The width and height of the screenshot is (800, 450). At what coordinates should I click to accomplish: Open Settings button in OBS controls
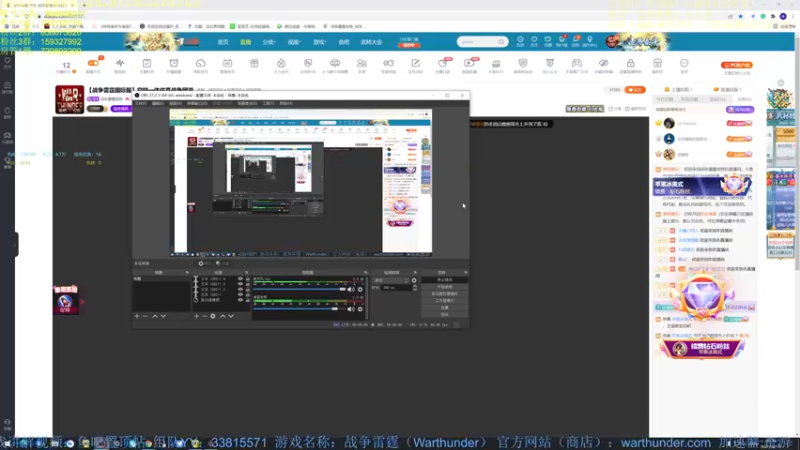click(x=444, y=308)
